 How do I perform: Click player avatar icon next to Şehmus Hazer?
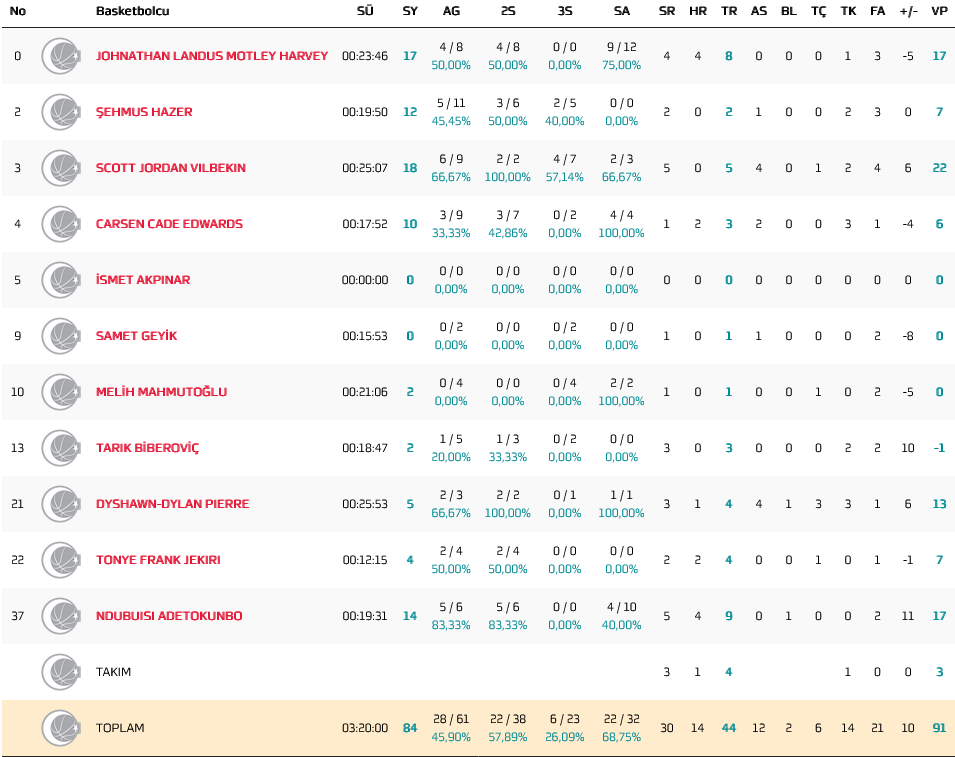61,112
